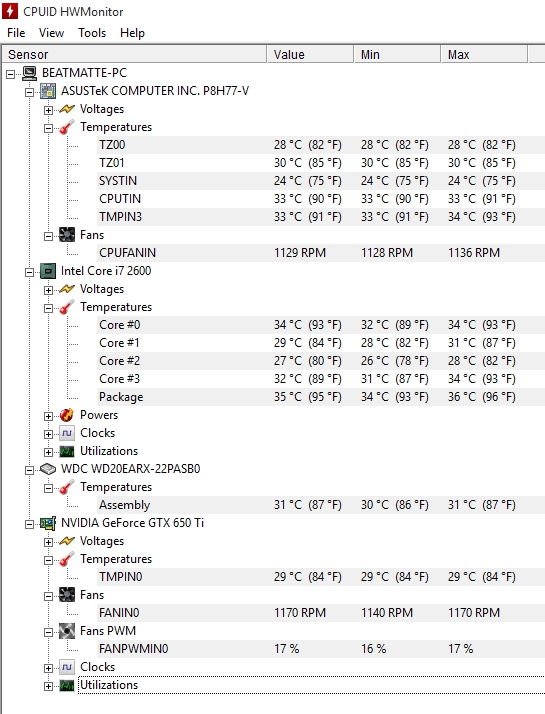Click the Fans PWM icon under NVIDIA

67,631
